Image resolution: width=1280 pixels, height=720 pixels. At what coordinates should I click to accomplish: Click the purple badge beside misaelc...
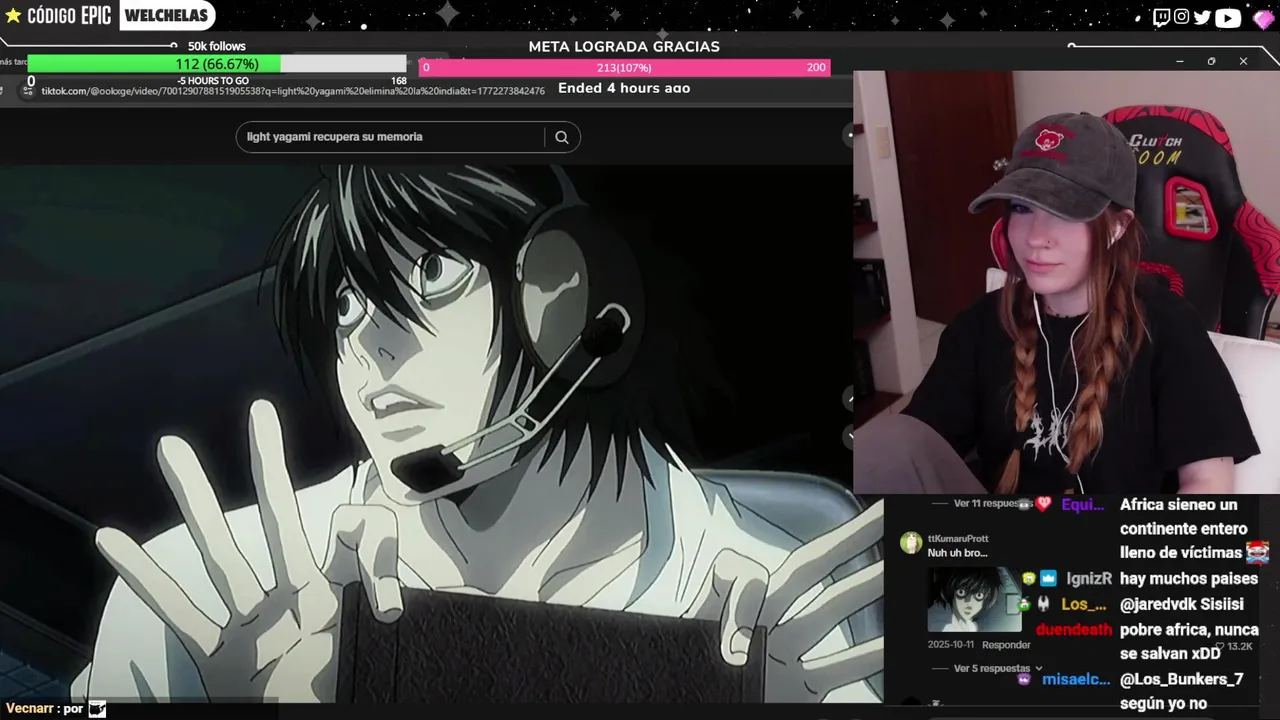pos(1024,679)
